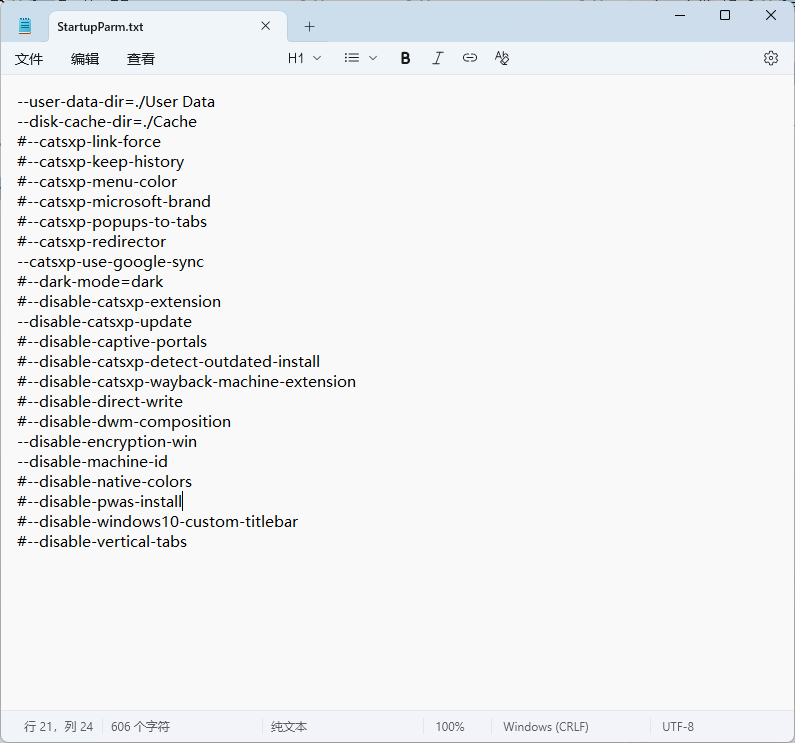795x743 pixels.
Task: Open the 编辑 menu
Action: click(x=85, y=59)
